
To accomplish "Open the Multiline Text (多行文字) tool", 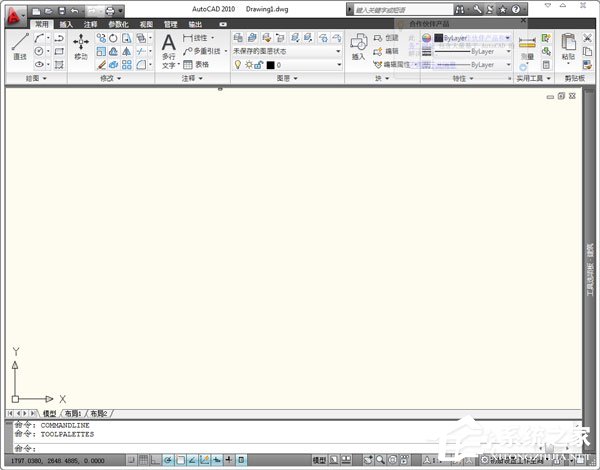I will click(168, 50).
